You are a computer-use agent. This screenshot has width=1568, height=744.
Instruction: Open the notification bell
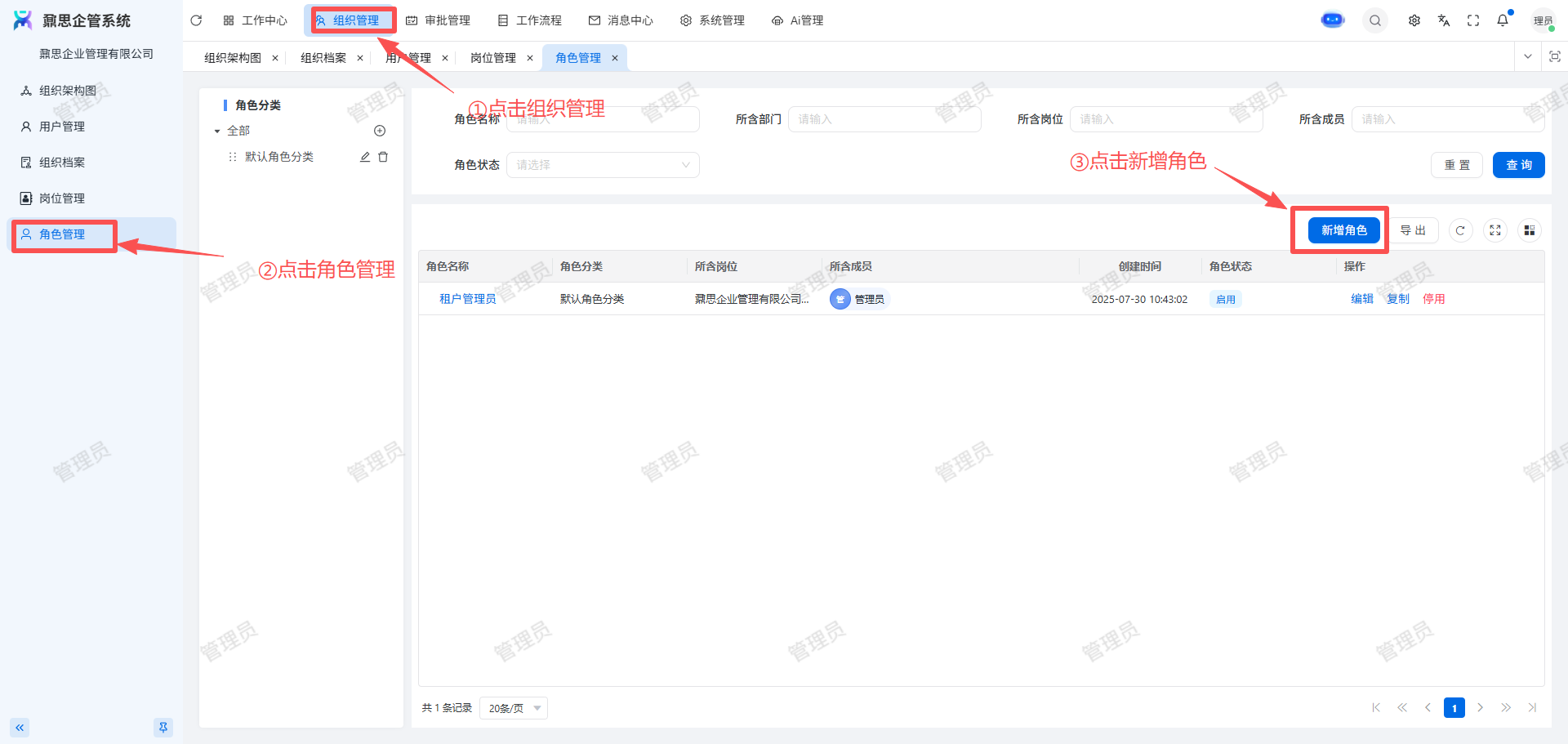pos(1503,20)
